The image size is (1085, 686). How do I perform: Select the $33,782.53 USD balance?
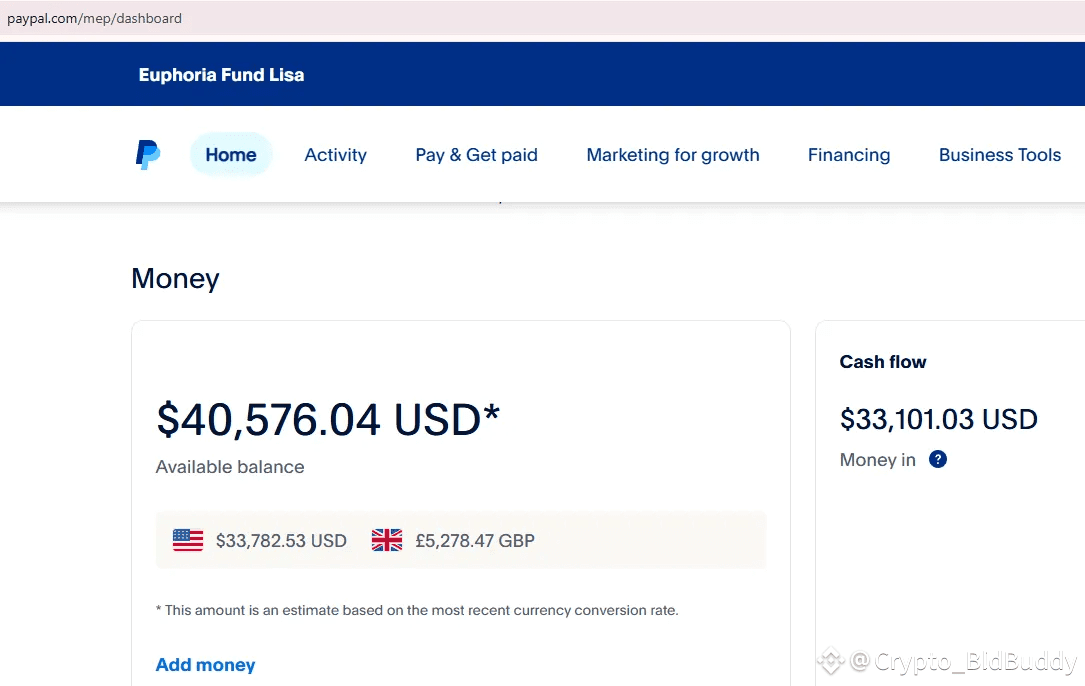pyautogui.click(x=281, y=541)
